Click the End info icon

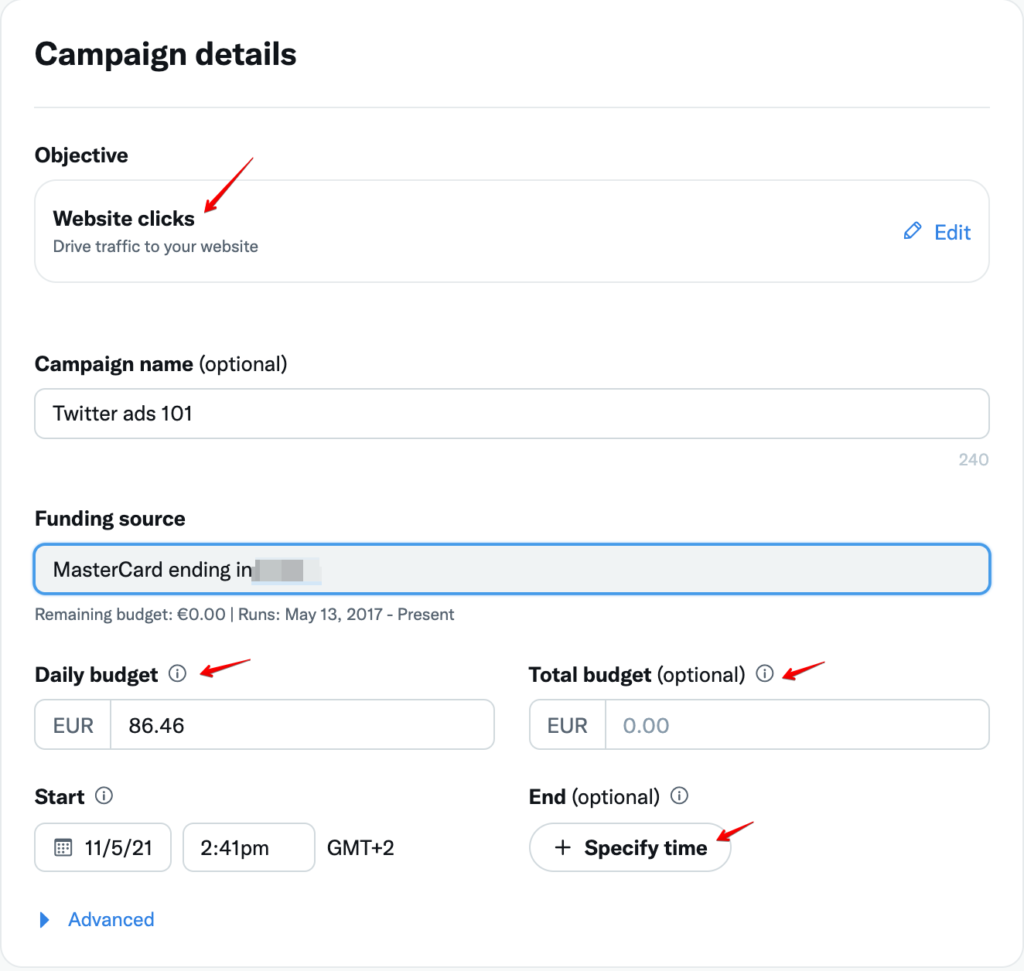(x=680, y=797)
